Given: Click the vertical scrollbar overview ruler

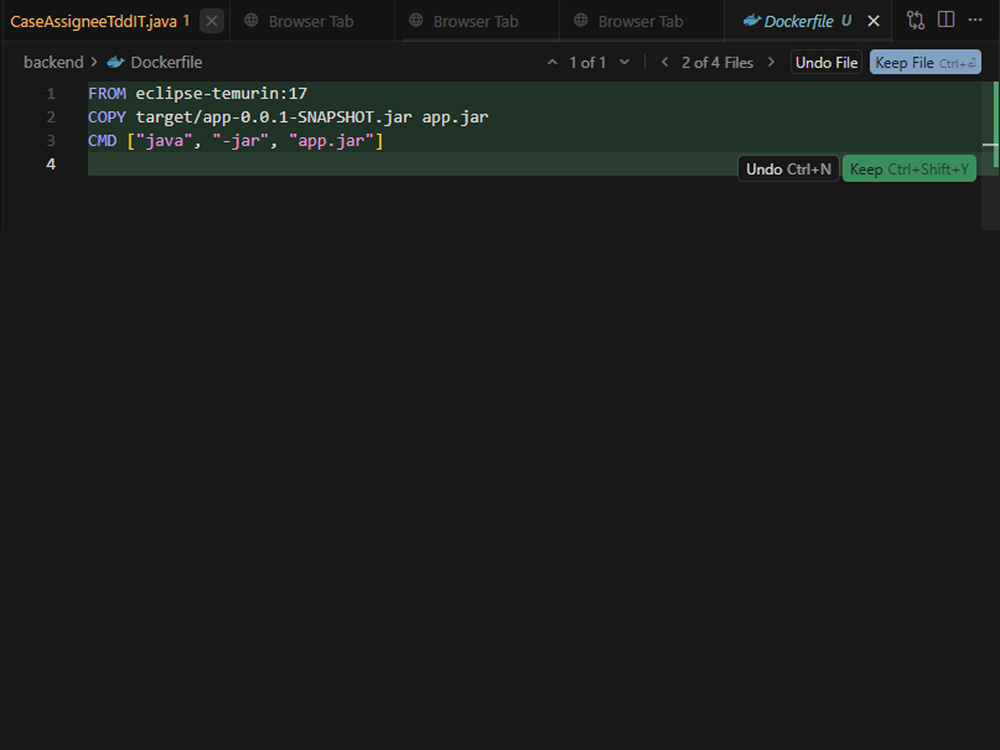Looking at the screenshot, I should [x=990, y=155].
